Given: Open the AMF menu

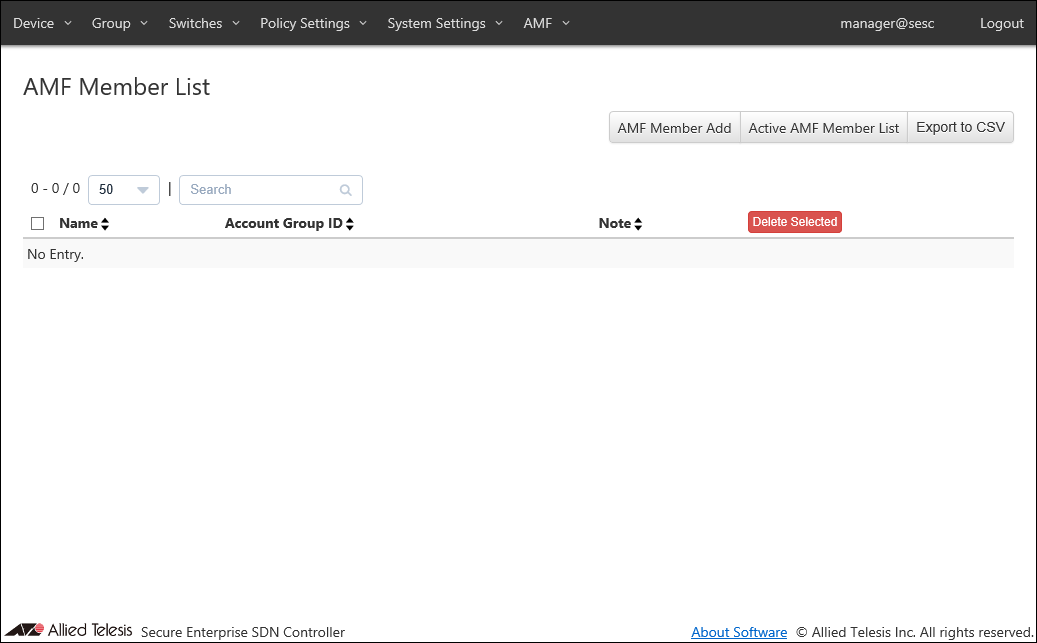Looking at the screenshot, I should click(546, 23).
